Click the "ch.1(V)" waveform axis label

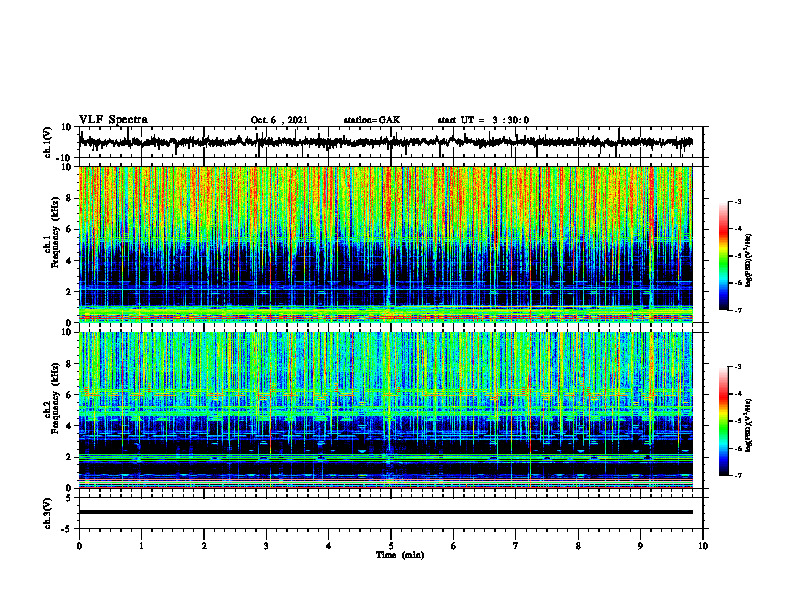[47, 142]
